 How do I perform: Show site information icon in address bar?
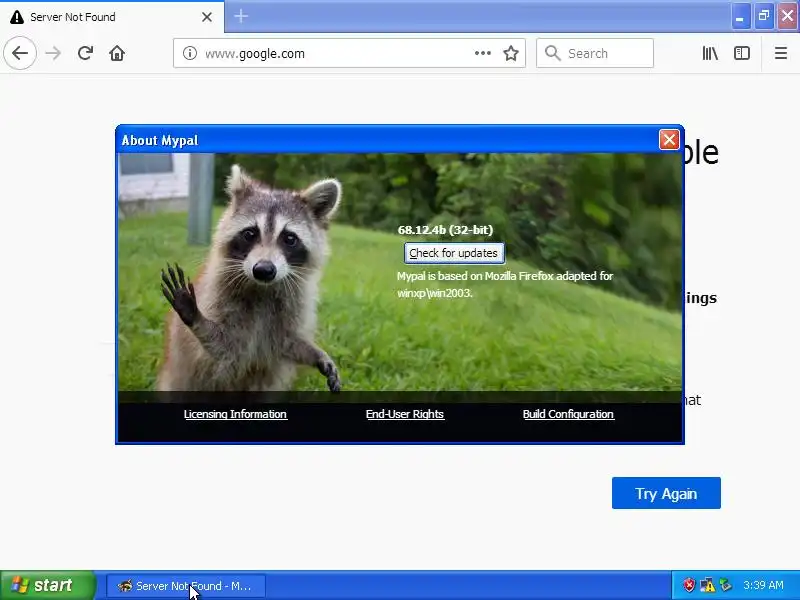click(x=190, y=53)
